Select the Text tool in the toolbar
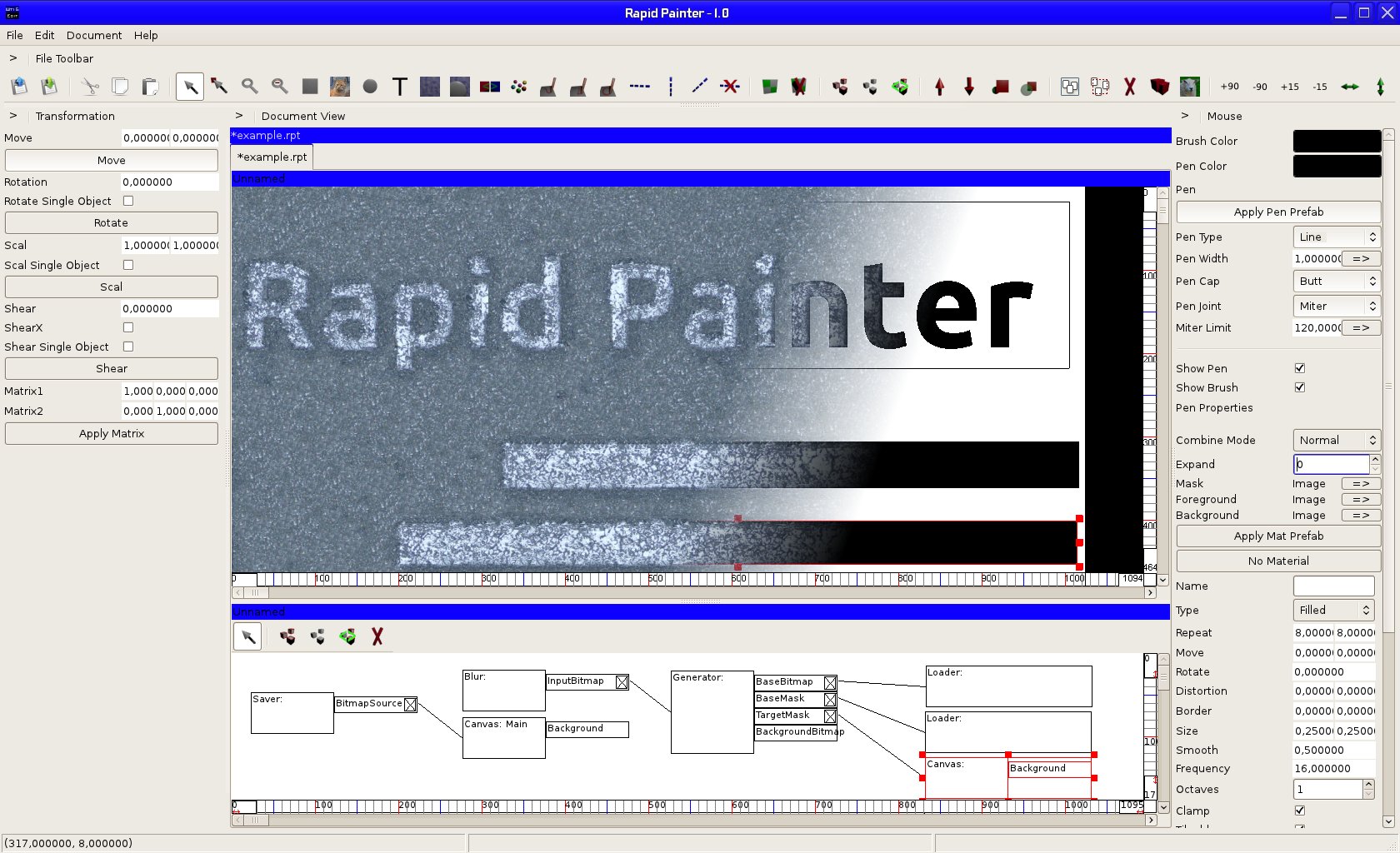This screenshot has width=1400, height=853. pos(399,87)
